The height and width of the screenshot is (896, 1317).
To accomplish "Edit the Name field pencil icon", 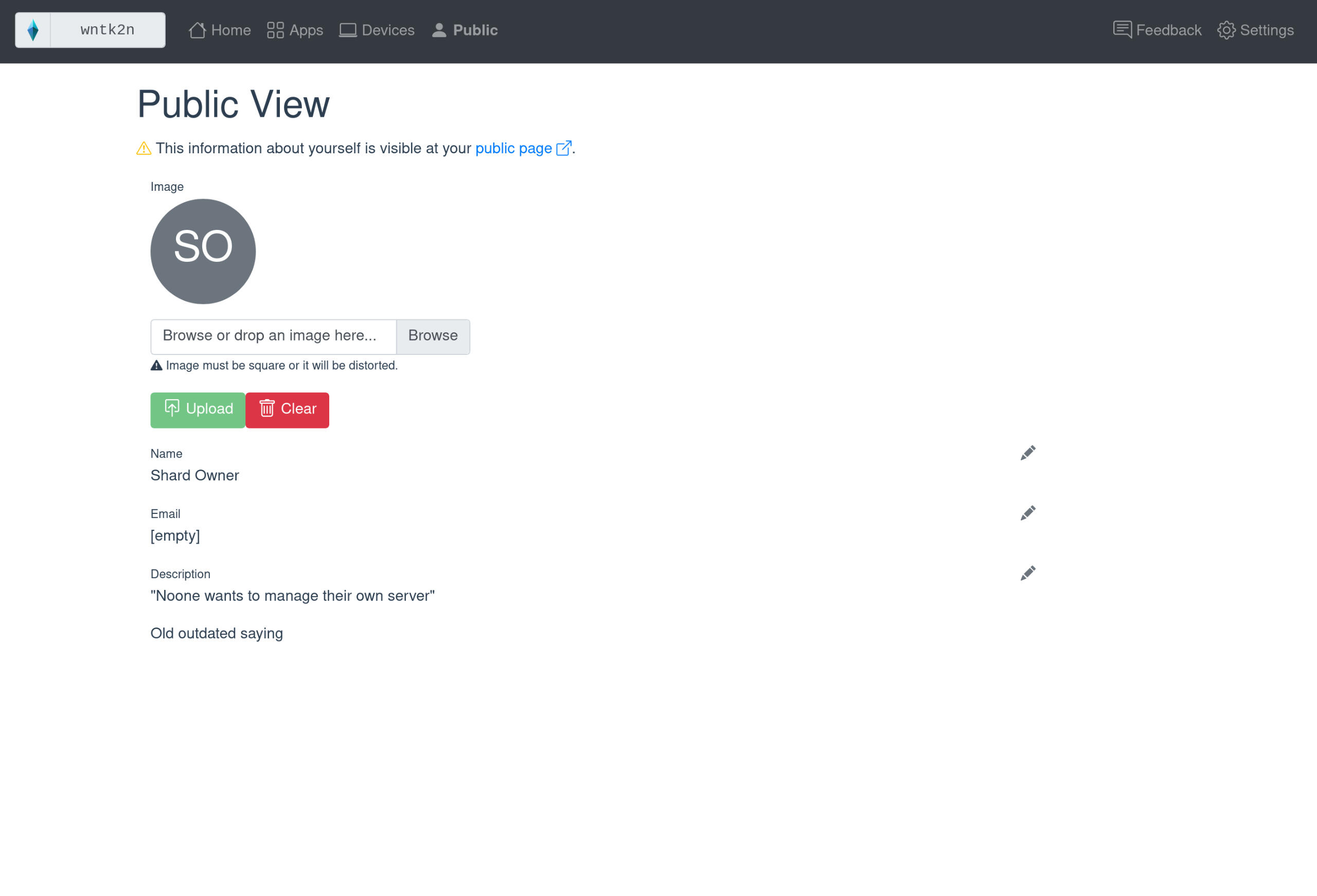I will pyautogui.click(x=1027, y=453).
